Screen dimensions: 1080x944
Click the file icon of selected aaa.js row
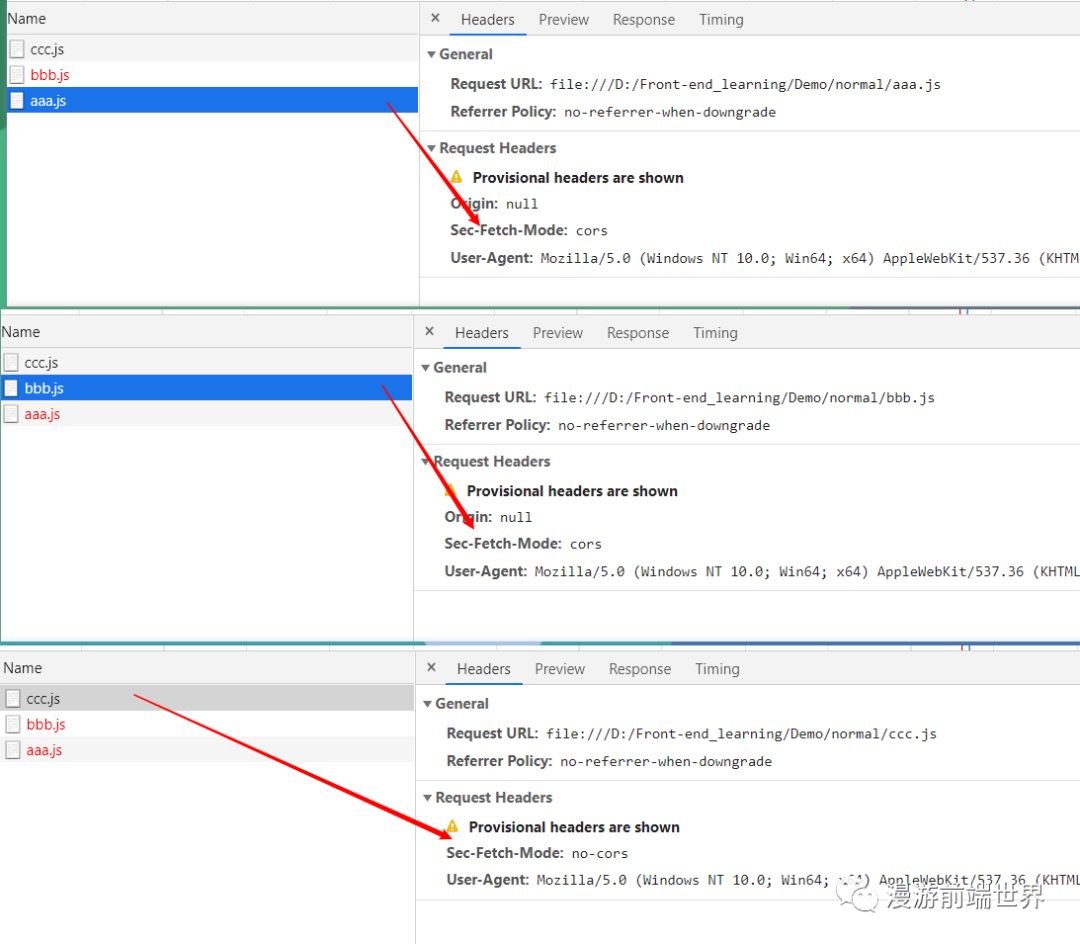click(x=17, y=101)
